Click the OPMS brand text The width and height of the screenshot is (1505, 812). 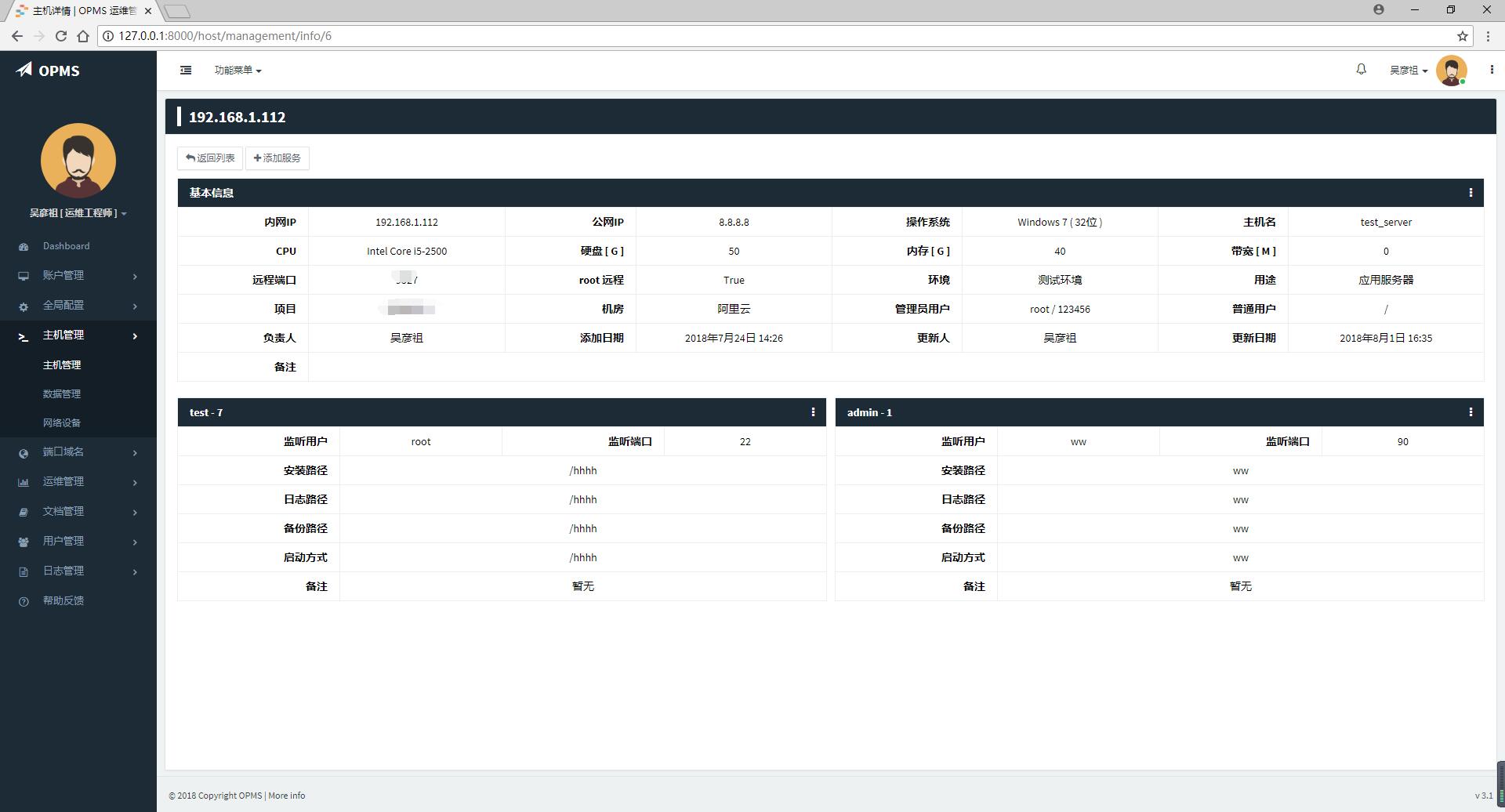(59, 71)
